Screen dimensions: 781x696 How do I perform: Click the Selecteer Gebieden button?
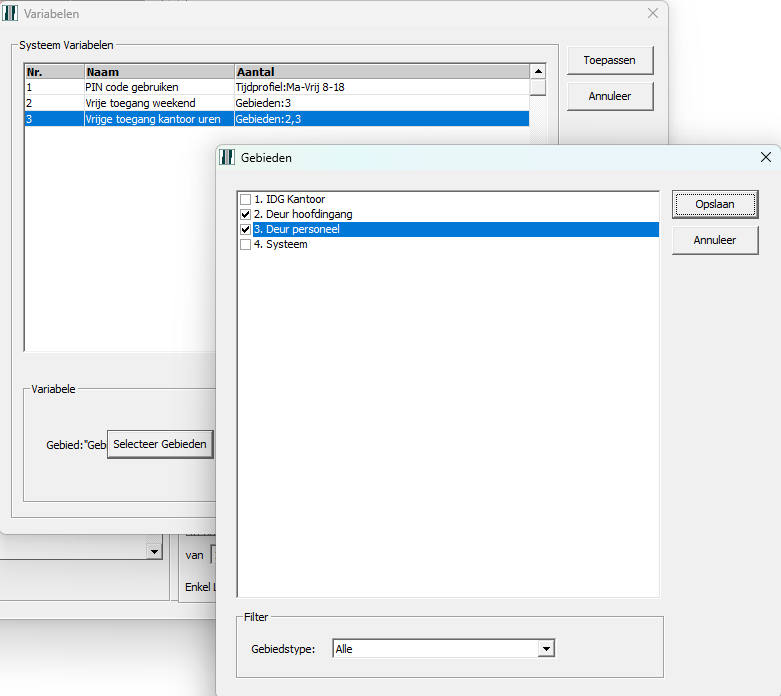[160, 444]
